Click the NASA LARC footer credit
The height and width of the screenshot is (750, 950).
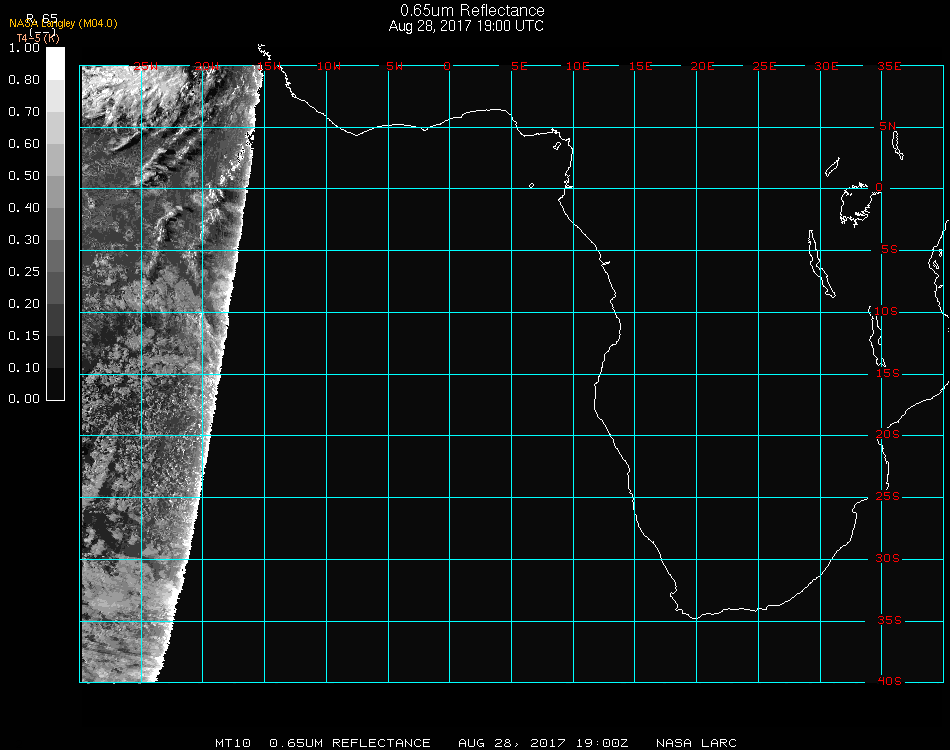pos(696,743)
